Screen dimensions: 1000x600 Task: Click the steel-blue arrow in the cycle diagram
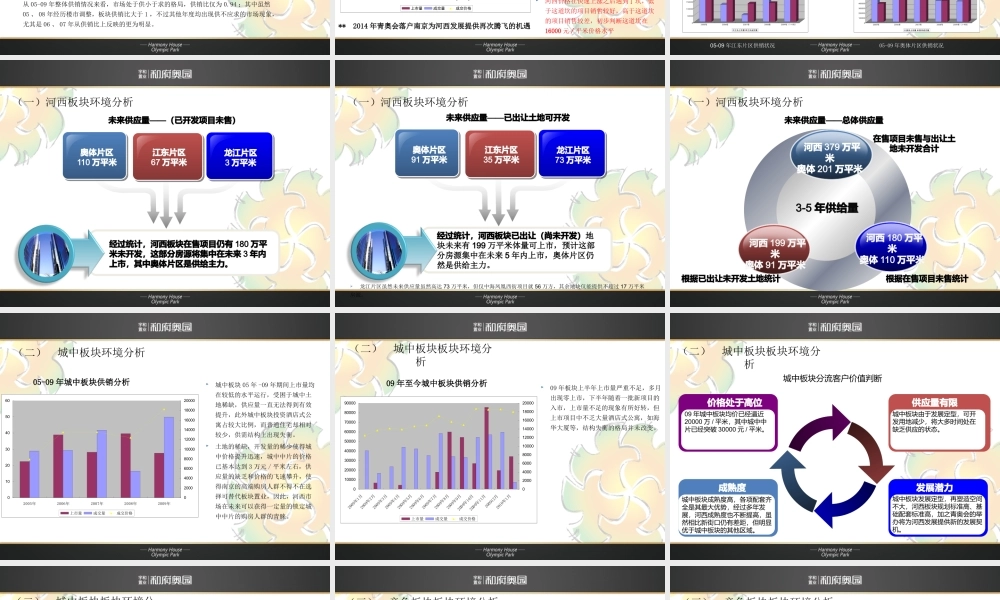(794, 481)
